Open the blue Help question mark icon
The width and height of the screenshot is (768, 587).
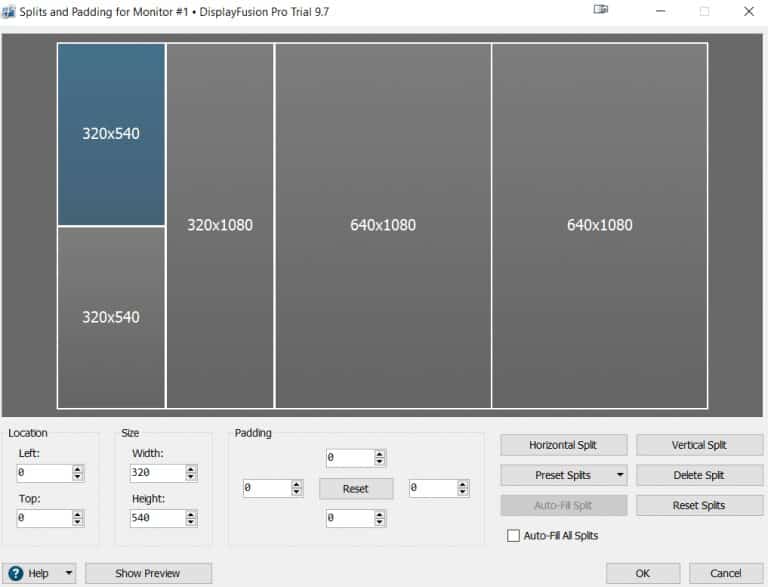[x=16, y=573]
